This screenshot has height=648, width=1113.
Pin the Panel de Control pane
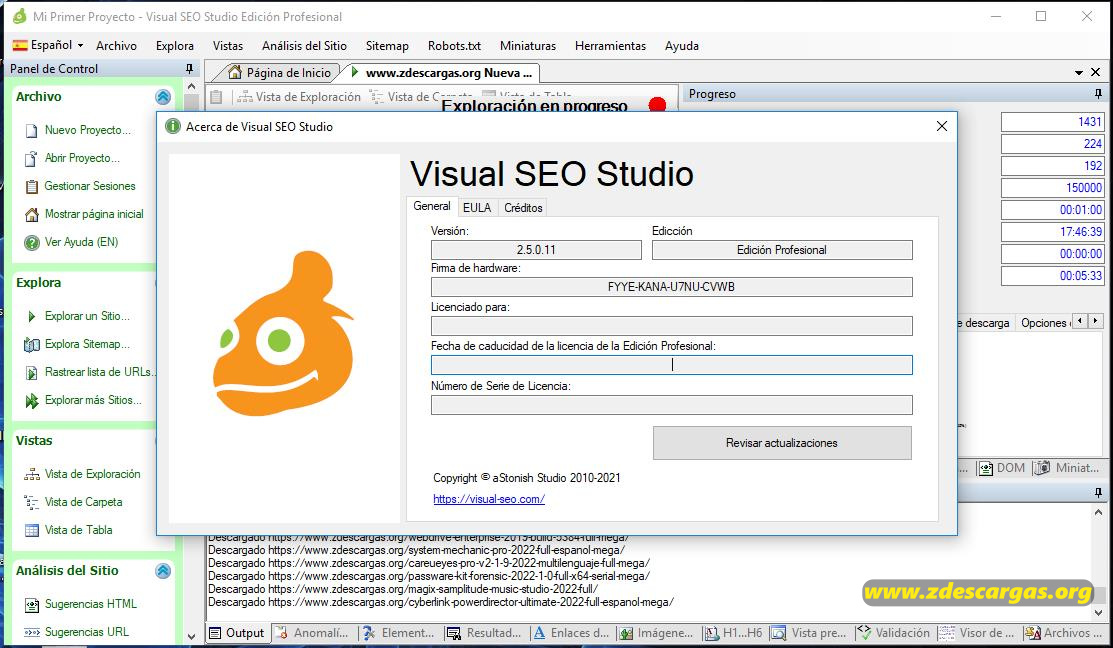[x=190, y=69]
